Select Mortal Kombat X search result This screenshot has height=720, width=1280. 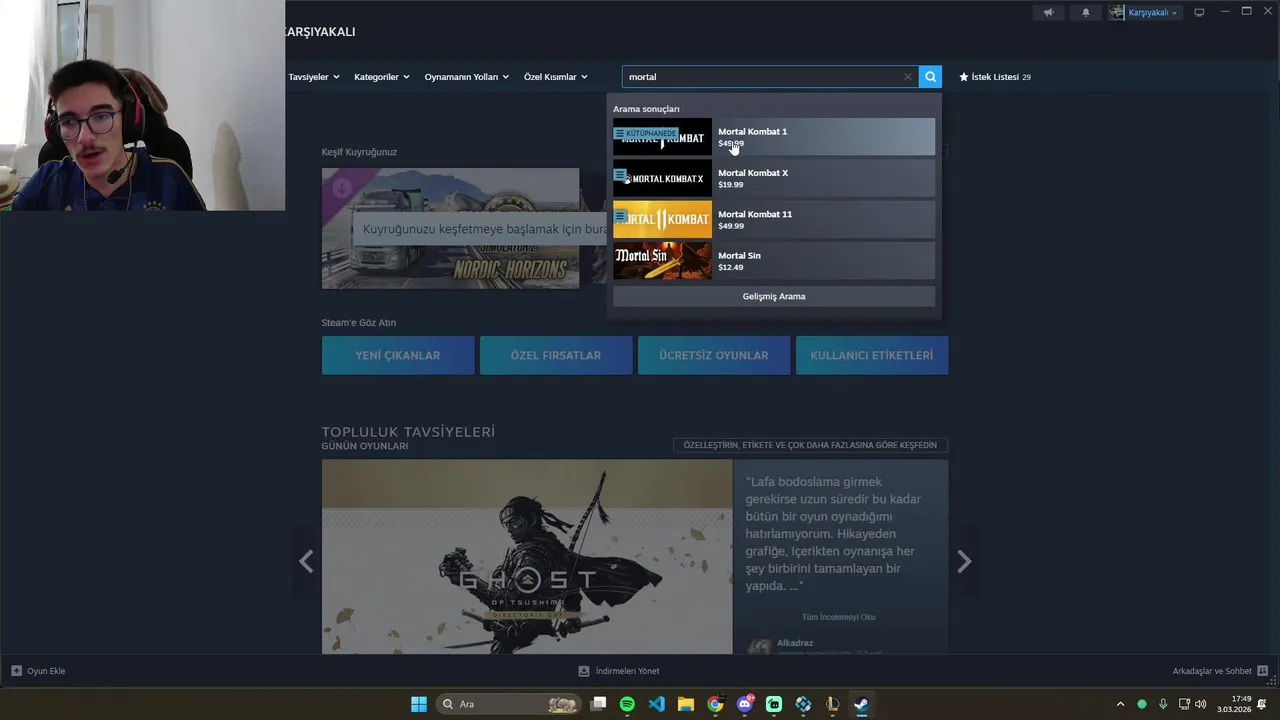774,178
